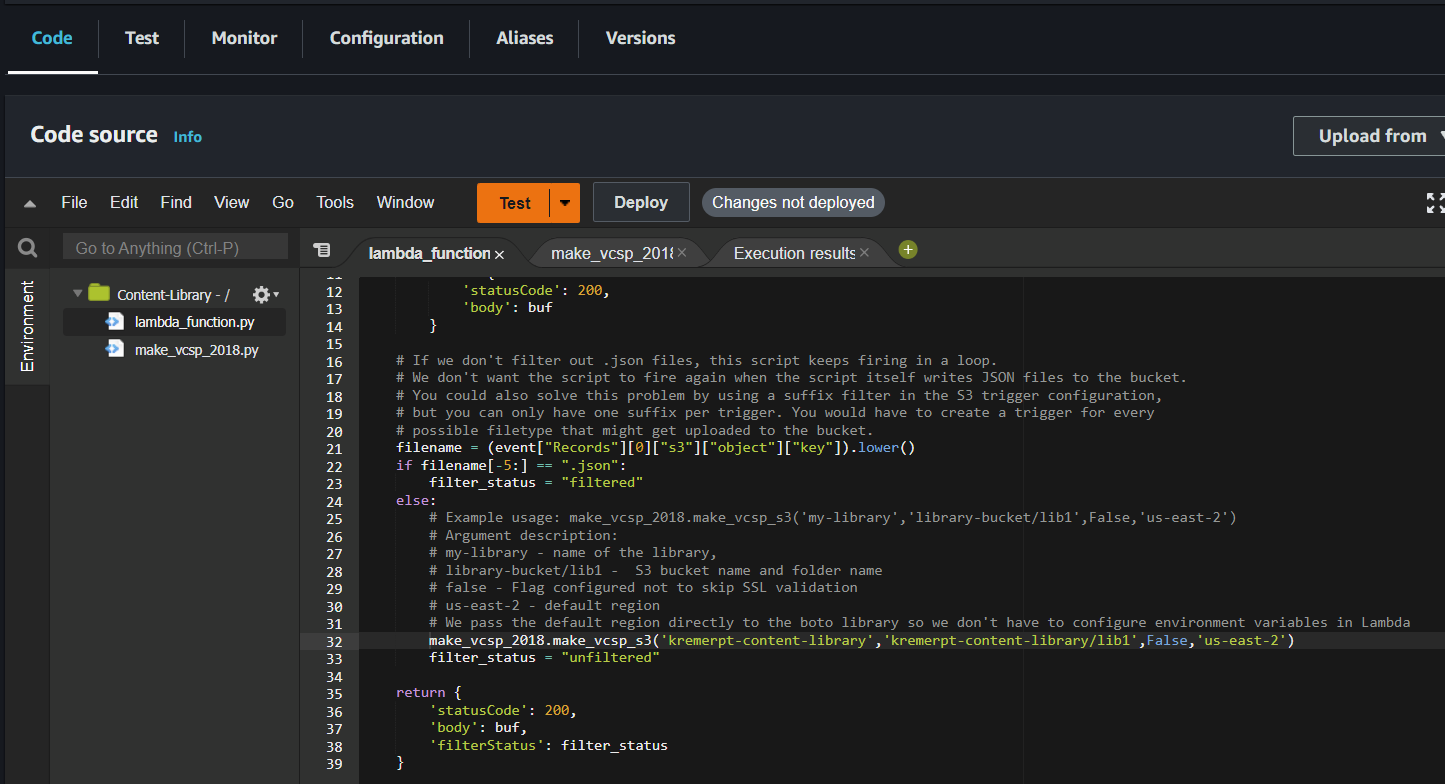
Task: Select the Environment sidebar panel
Action: [27, 327]
